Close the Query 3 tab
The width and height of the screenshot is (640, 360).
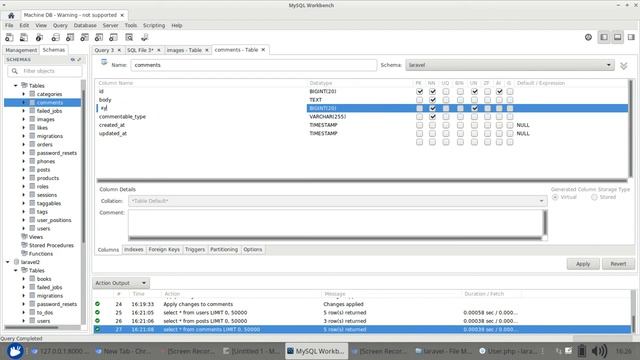[119, 50]
